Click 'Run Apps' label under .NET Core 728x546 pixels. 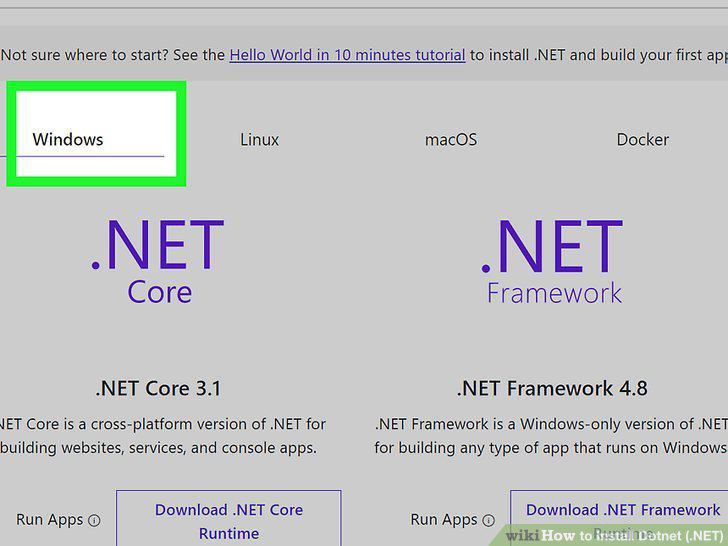[x=50, y=520]
